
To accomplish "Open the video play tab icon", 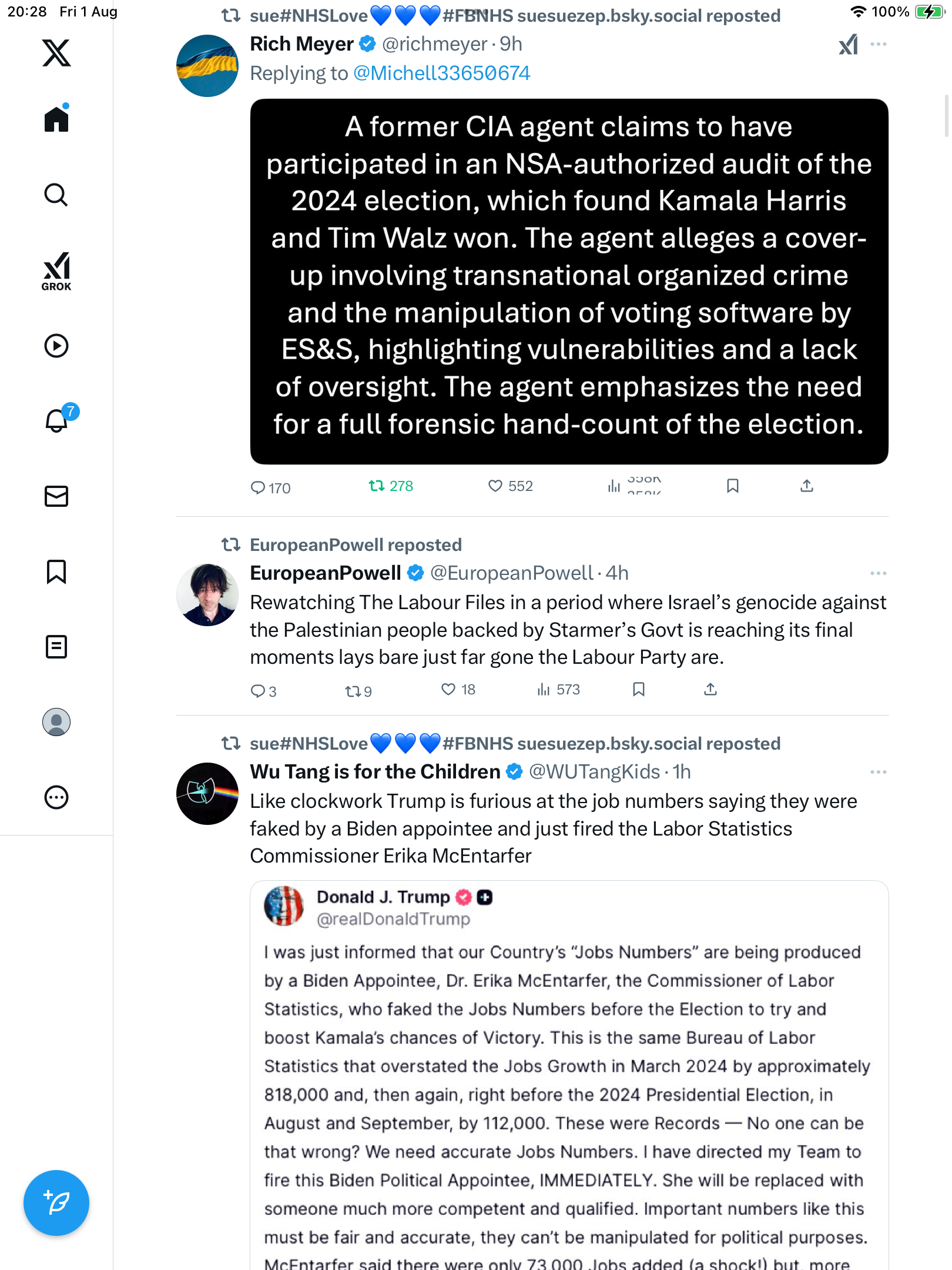I will [56, 346].
